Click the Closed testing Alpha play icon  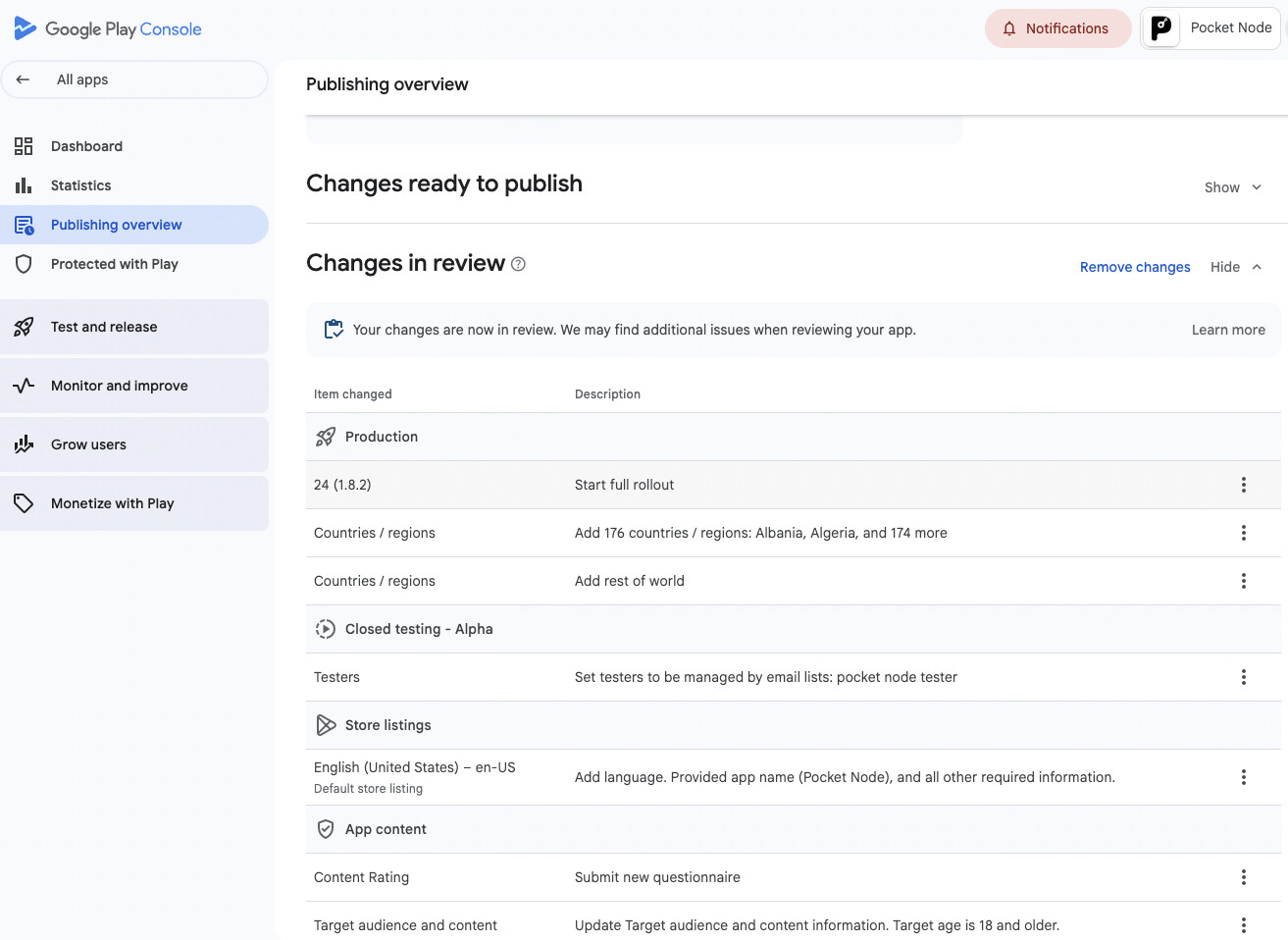click(x=326, y=629)
